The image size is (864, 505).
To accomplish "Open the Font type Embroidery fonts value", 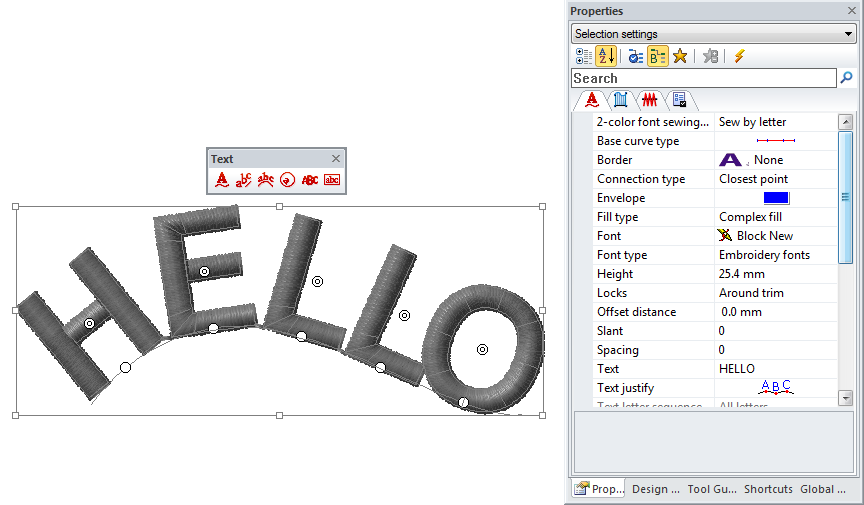I will coord(776,255).
